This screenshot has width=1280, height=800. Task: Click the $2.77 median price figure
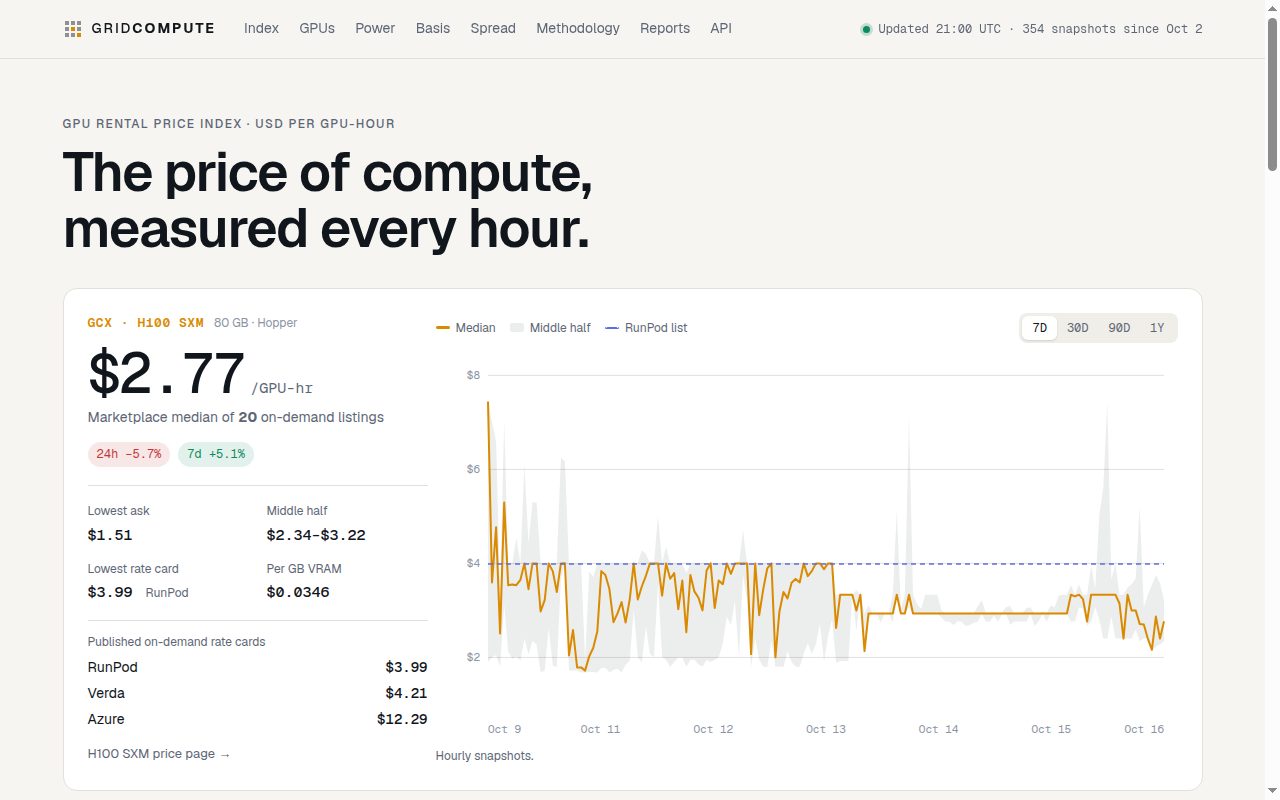click(x=166, y=373)
